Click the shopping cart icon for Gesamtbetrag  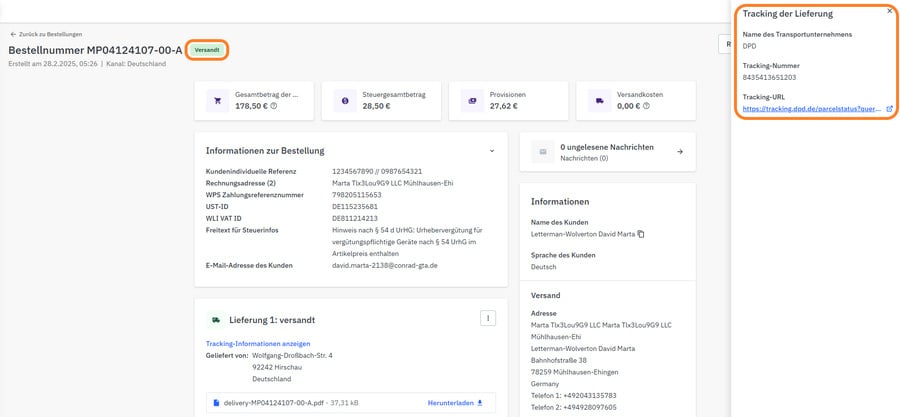click(217, 101)
